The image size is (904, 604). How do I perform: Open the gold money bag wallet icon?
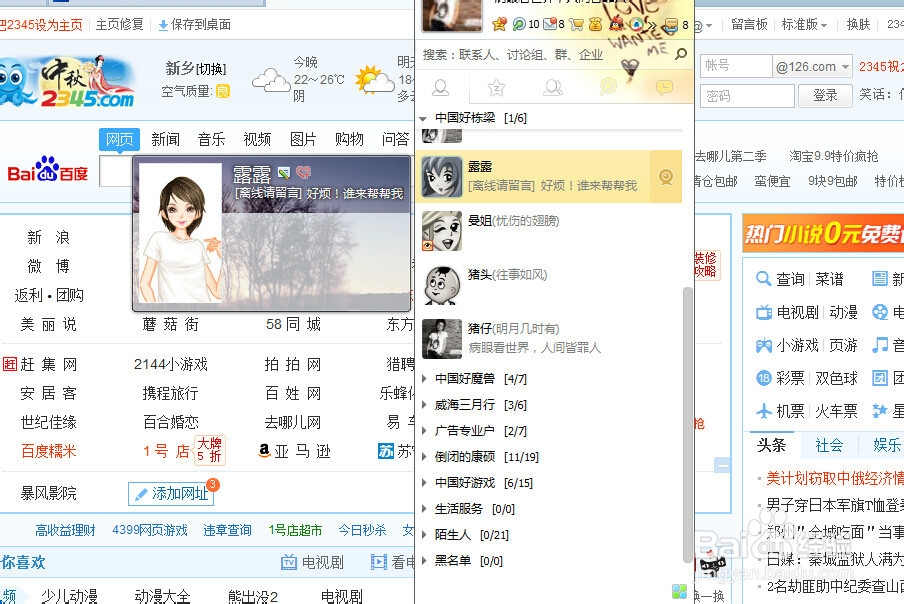click(596, 24)
